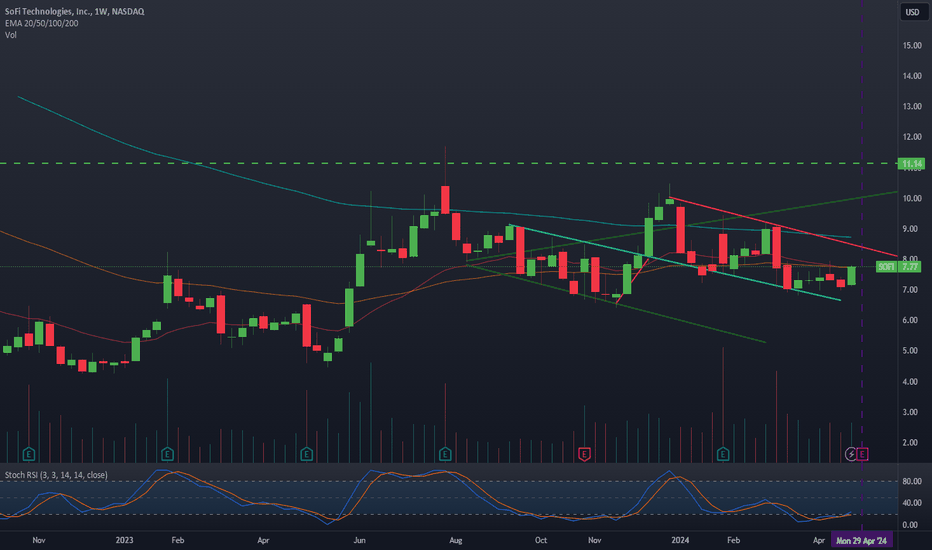Click the Apr label beside the purple date tag
The image size is (932, 550).
819,540
